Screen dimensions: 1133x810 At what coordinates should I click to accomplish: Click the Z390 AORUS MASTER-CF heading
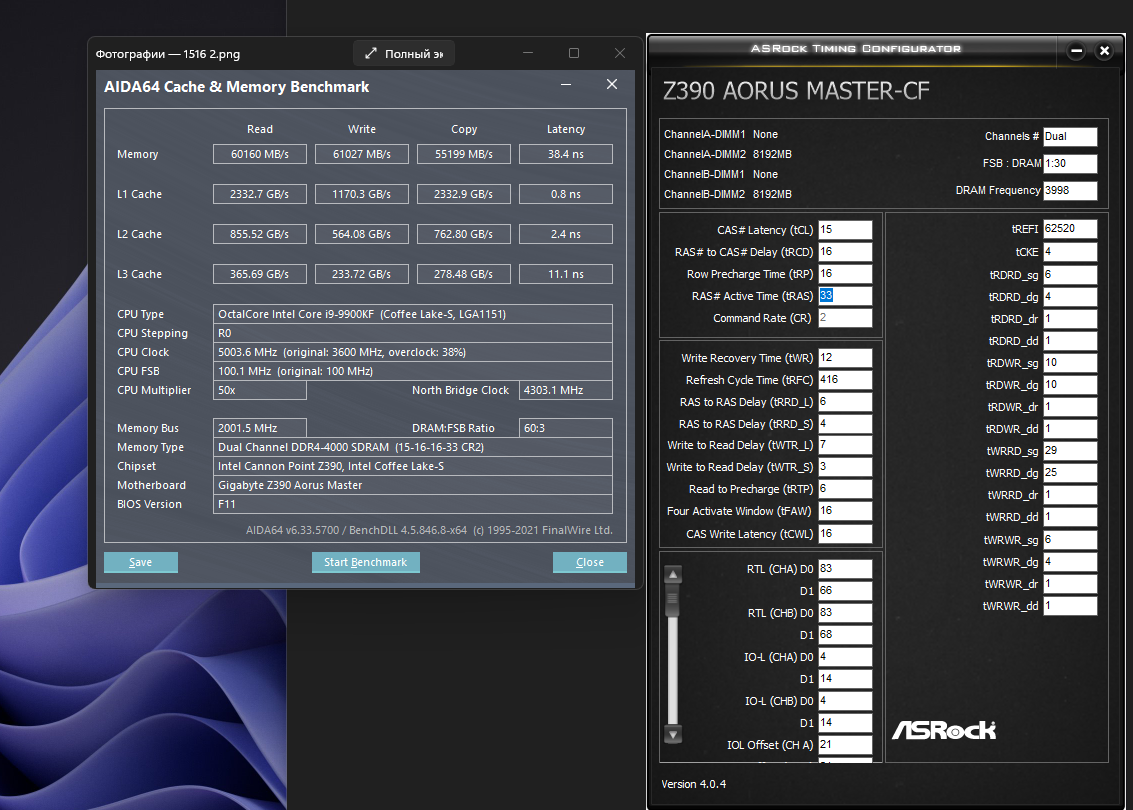pyautogui.click(x=796, y=91)
